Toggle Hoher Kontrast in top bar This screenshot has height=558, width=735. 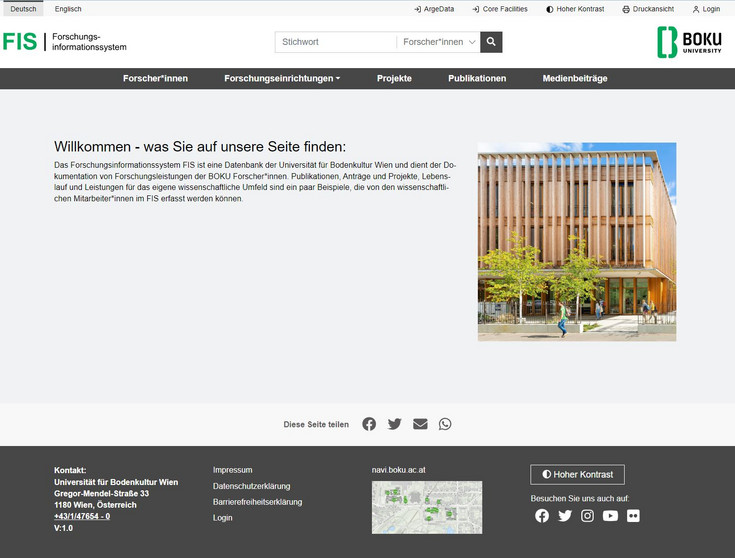point(577,9)
